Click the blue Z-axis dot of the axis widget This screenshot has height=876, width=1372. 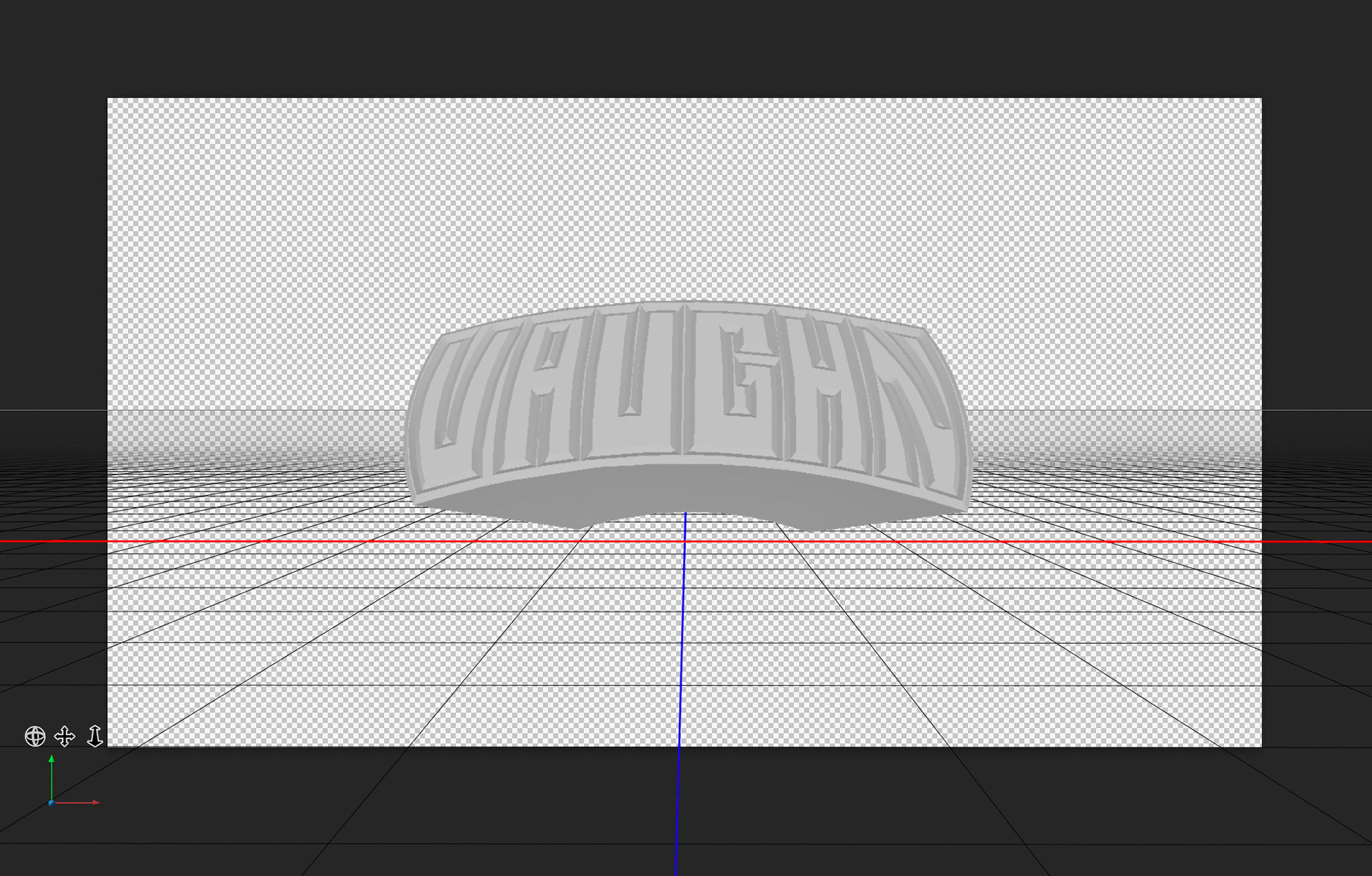[x=51, y=803]
